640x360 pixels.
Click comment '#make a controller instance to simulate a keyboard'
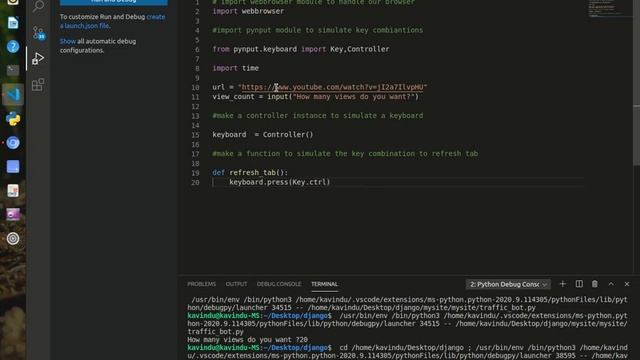(318, 116)
